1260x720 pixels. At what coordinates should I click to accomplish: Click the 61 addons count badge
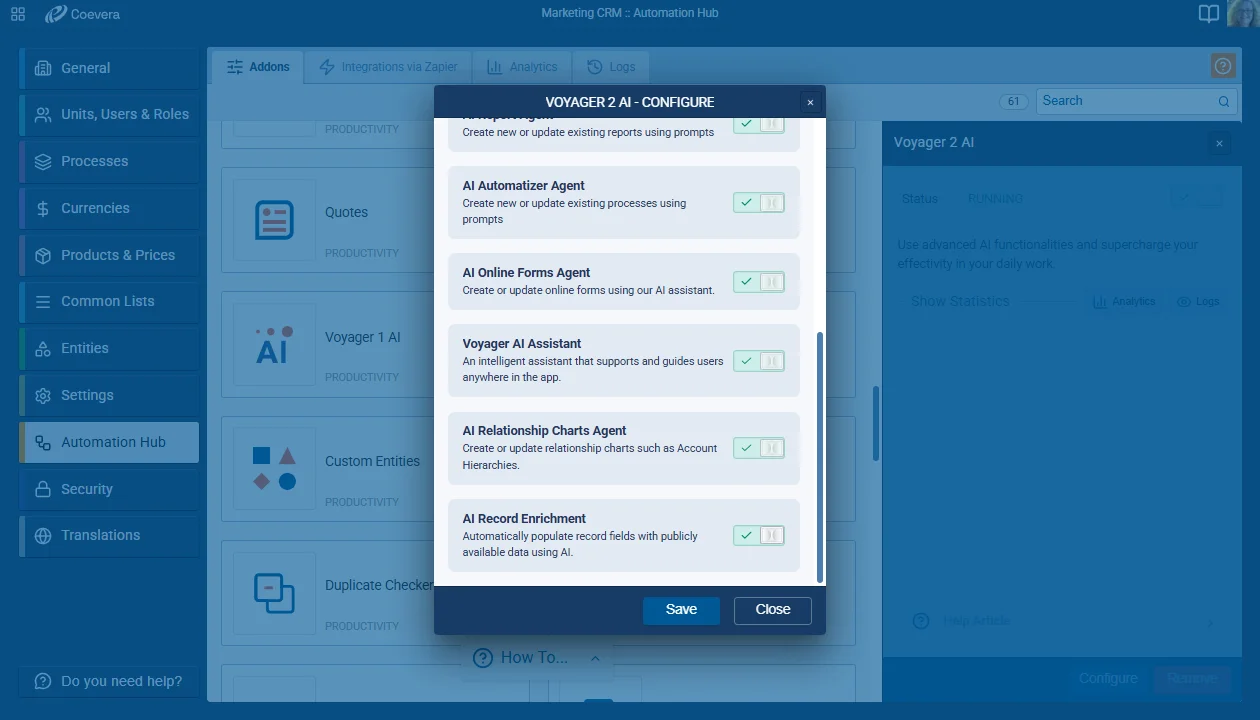pyautogui.click(x=1013, y=101)
